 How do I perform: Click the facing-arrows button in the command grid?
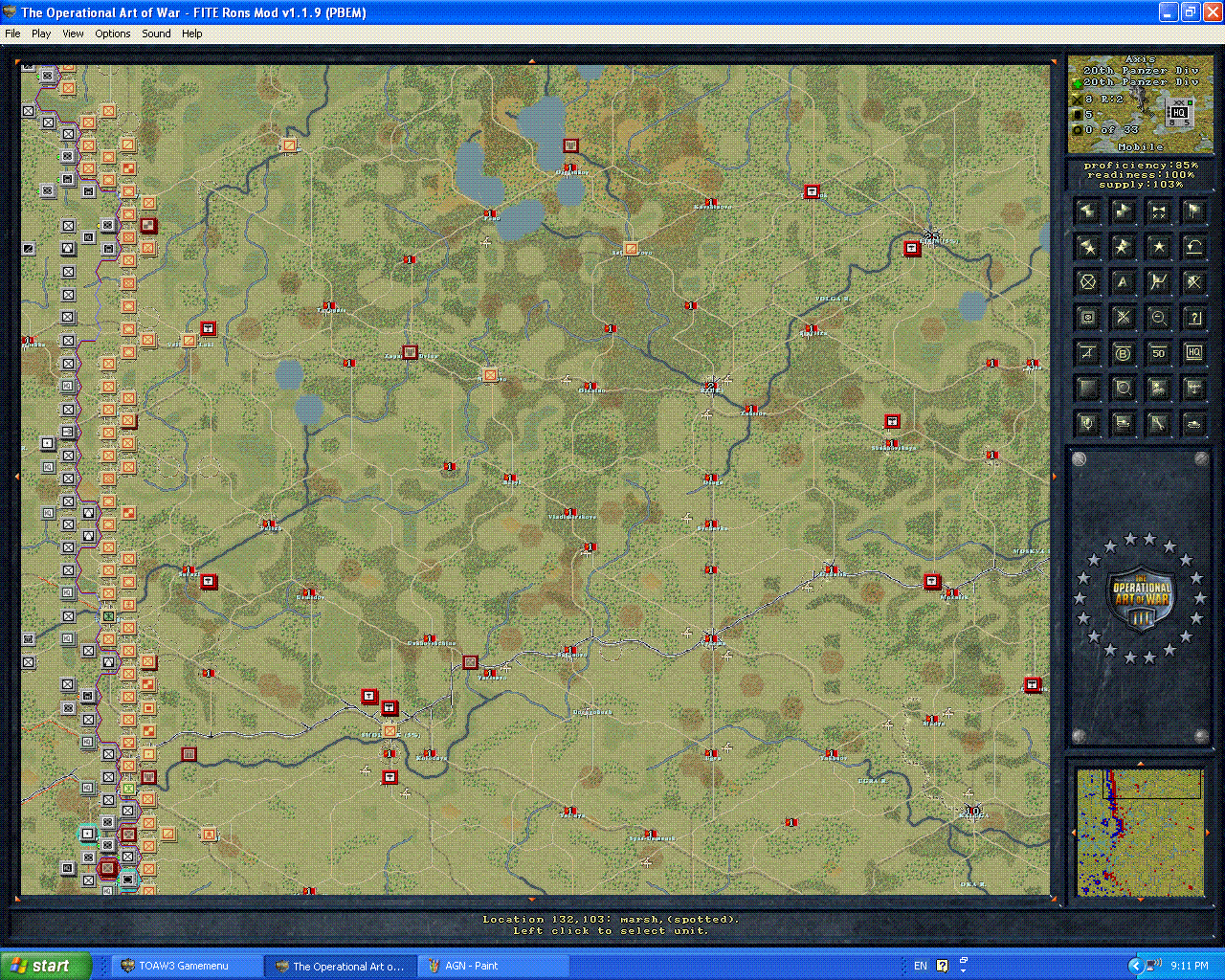point(1158,212)
